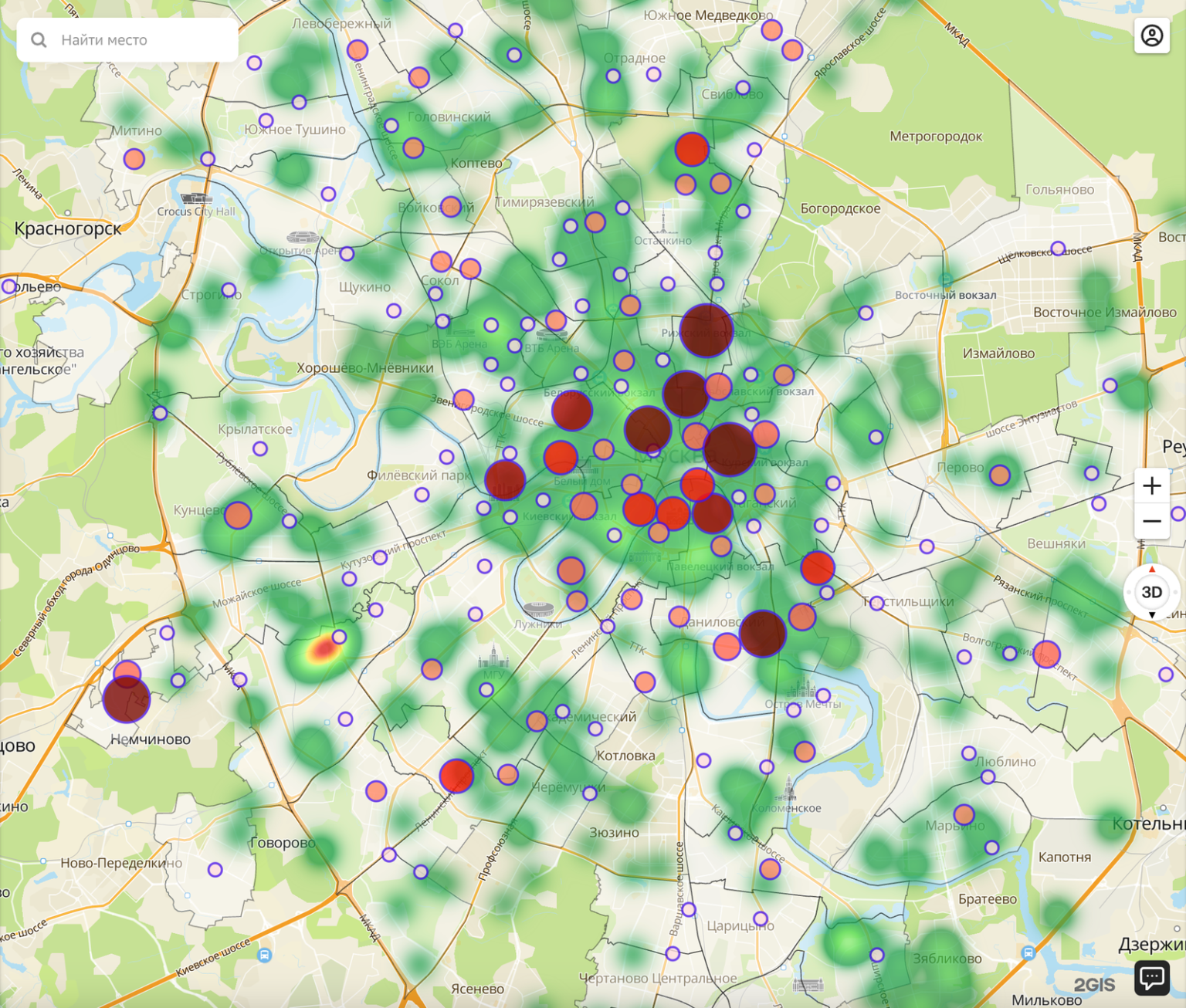Click the Восточное Измайлово label
This screenshot has width=1186, height=1008.
pos(1105,313)
